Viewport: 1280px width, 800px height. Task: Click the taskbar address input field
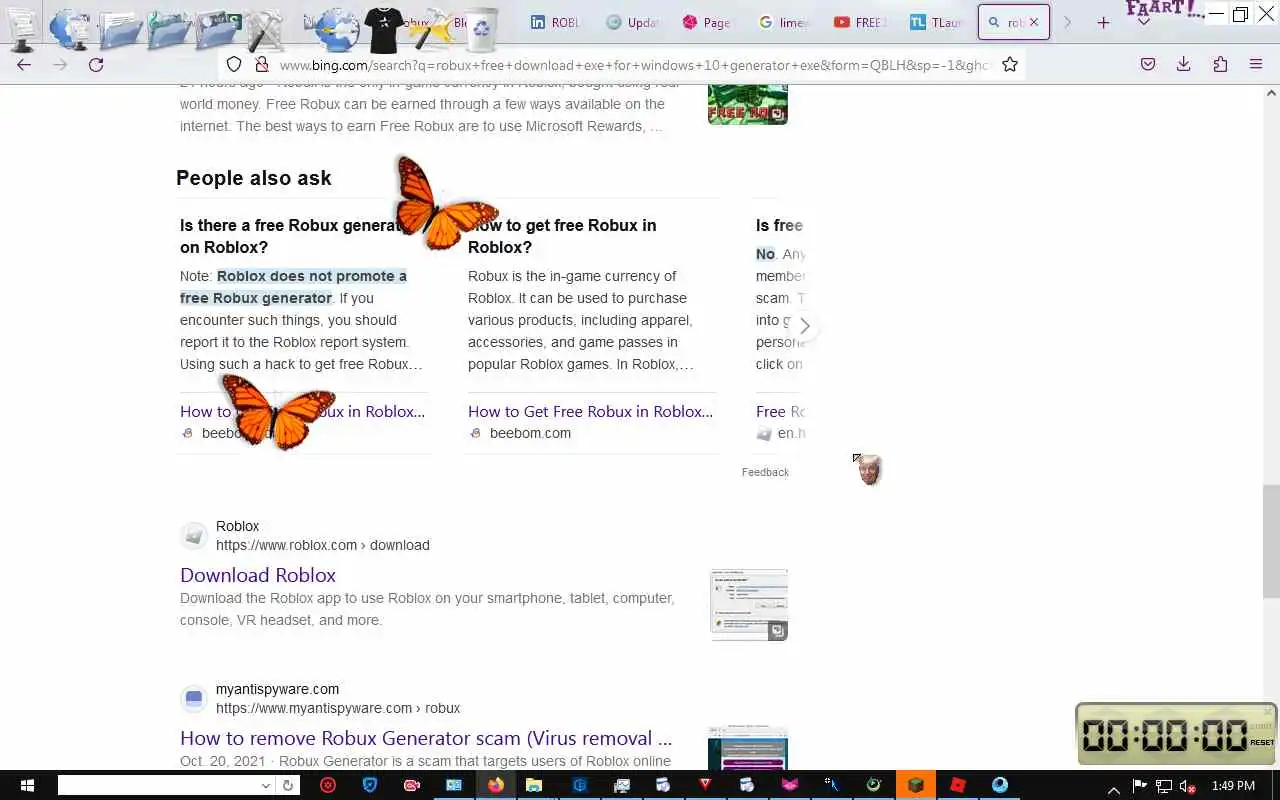[158, 786]
